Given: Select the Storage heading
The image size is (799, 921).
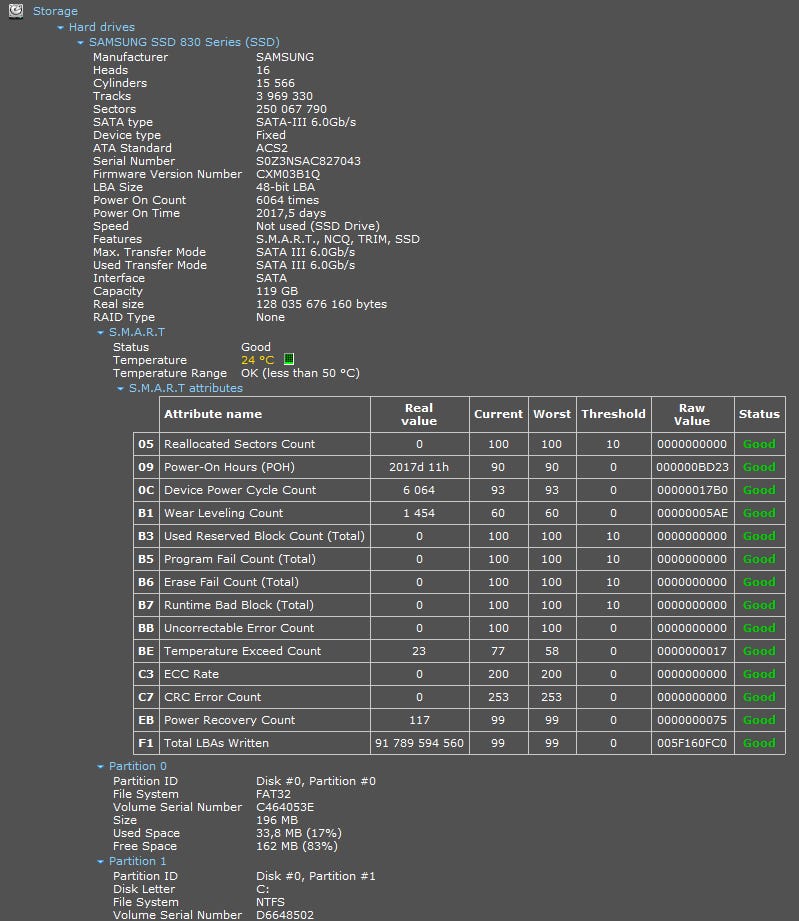Looking at the screenshot, I should pos(55,11).
